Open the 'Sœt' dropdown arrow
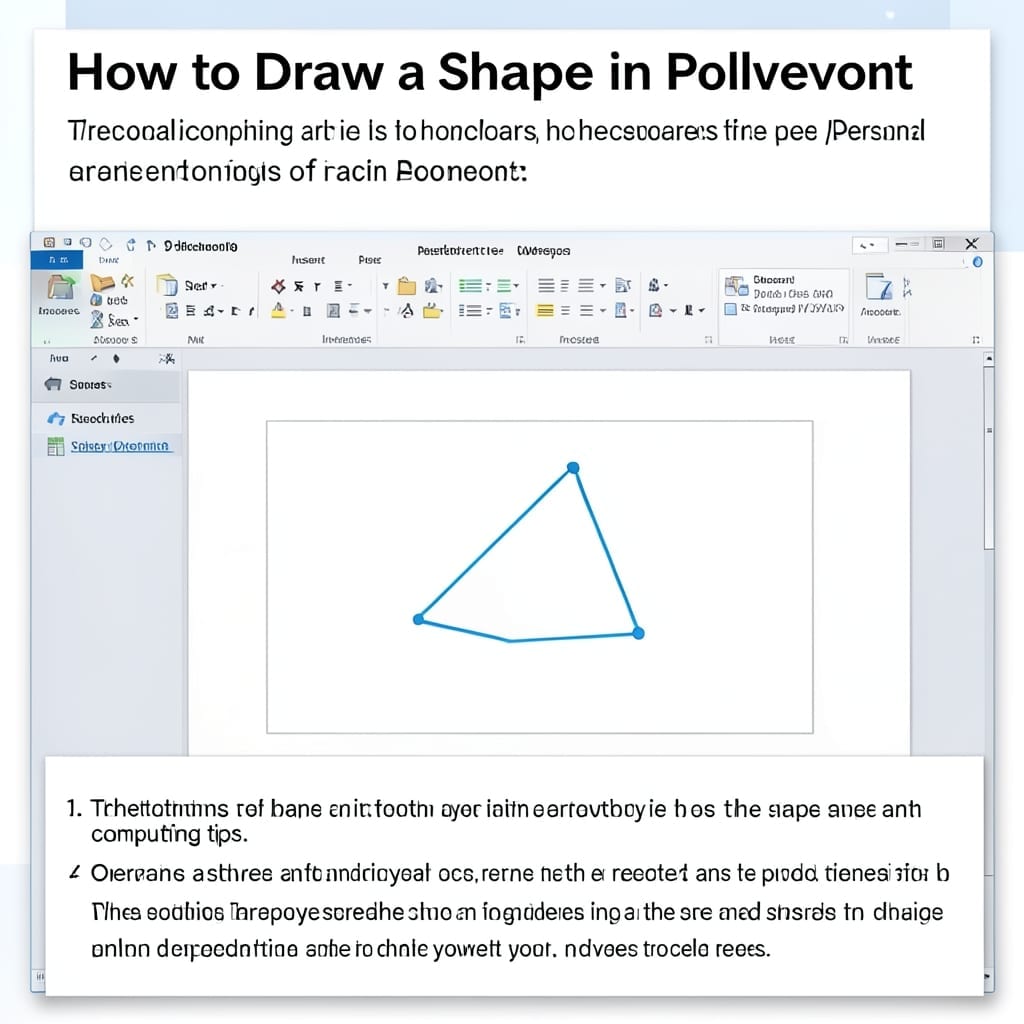This screenshot has height=1024, width=1024. (x=213, y=286)
